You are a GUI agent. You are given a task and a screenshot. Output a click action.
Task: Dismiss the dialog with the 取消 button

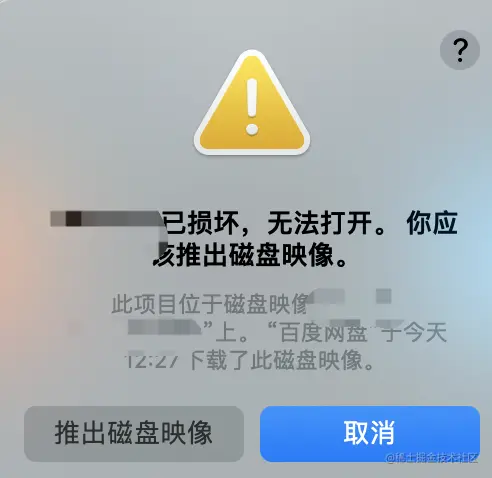[x=370, y=434]
